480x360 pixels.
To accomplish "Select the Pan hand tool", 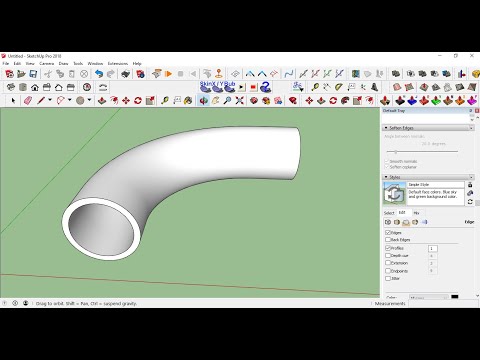I will (215, 100).
